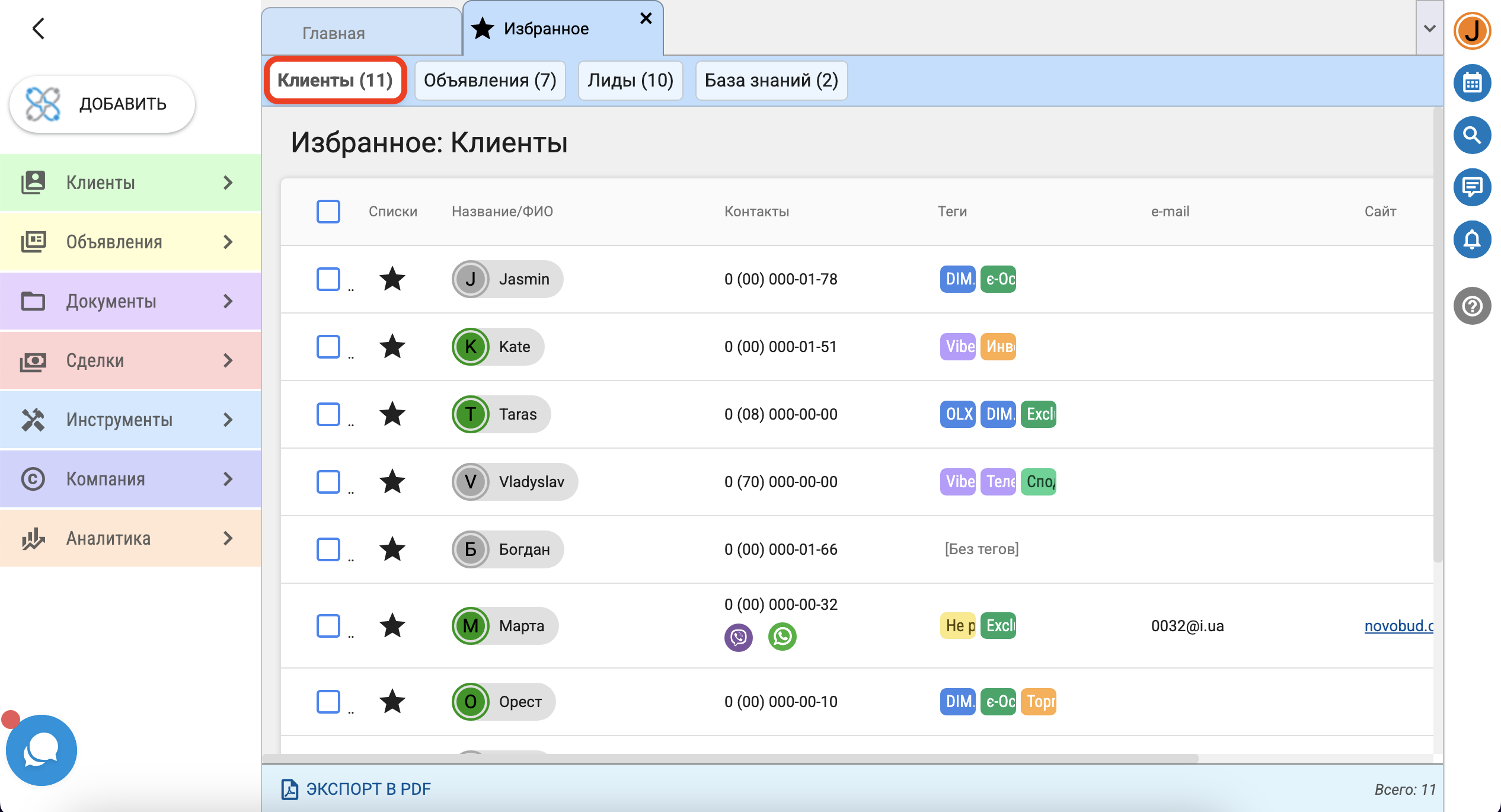Open notifications bell icon

pyautogui.click(x=1472, y=239)
